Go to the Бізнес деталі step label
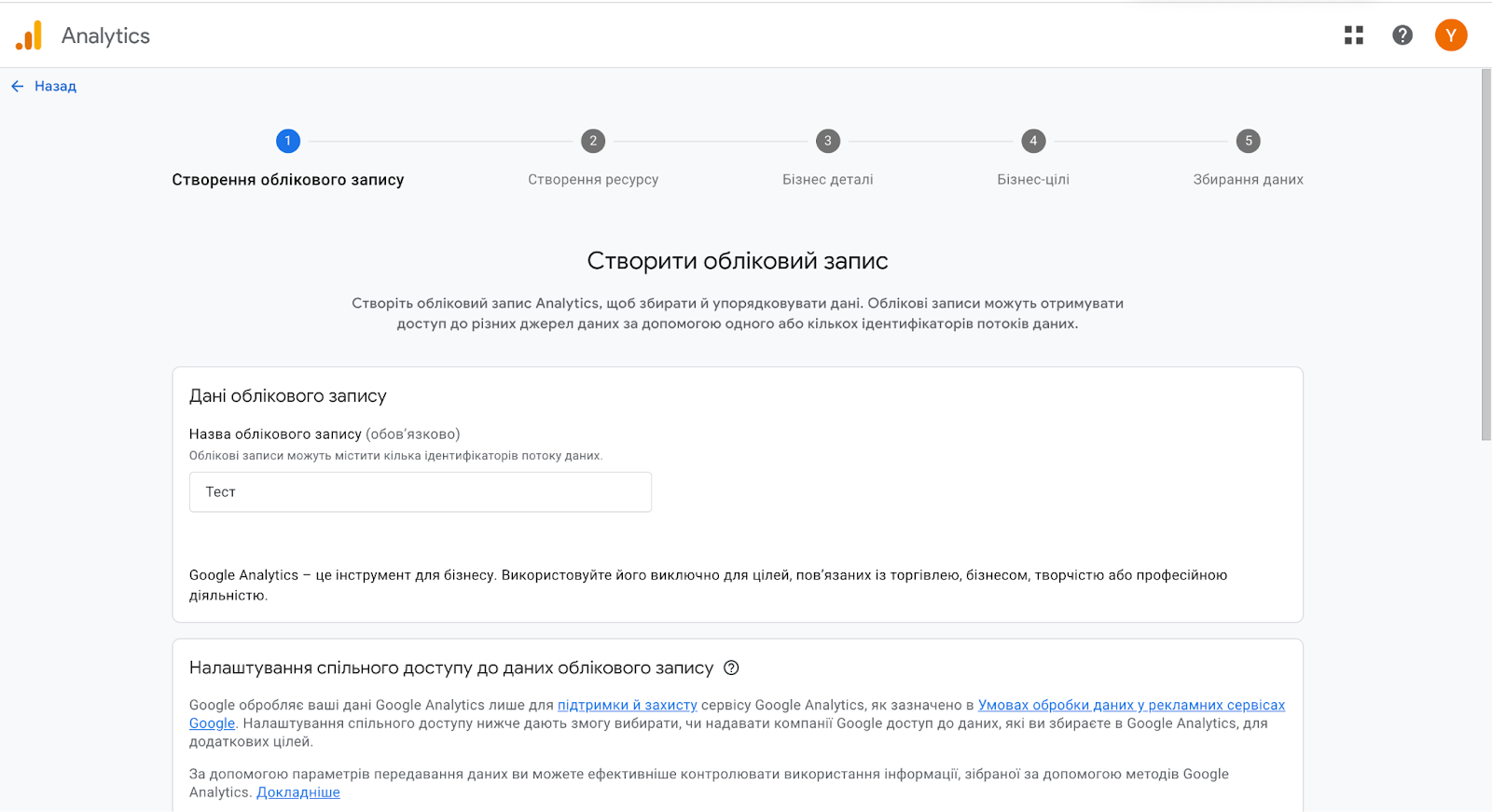Viewport: 1492px width, 812px height. pos(828,180)
